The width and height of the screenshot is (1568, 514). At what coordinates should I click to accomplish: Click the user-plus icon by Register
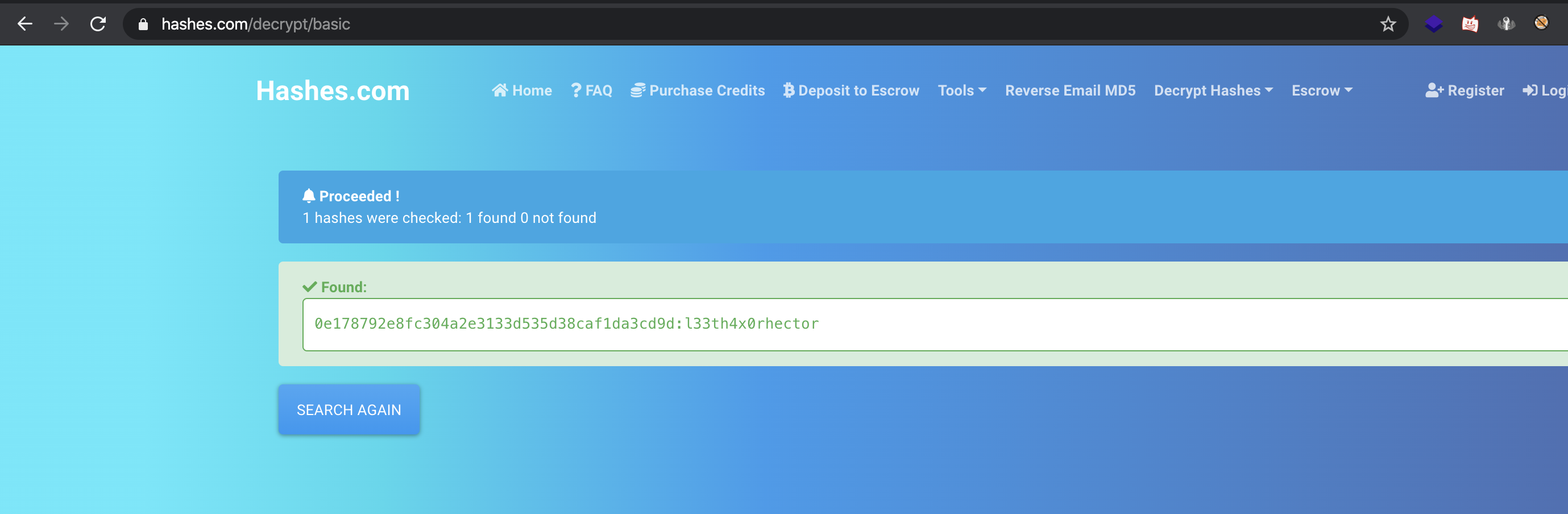click(1434, 90)
